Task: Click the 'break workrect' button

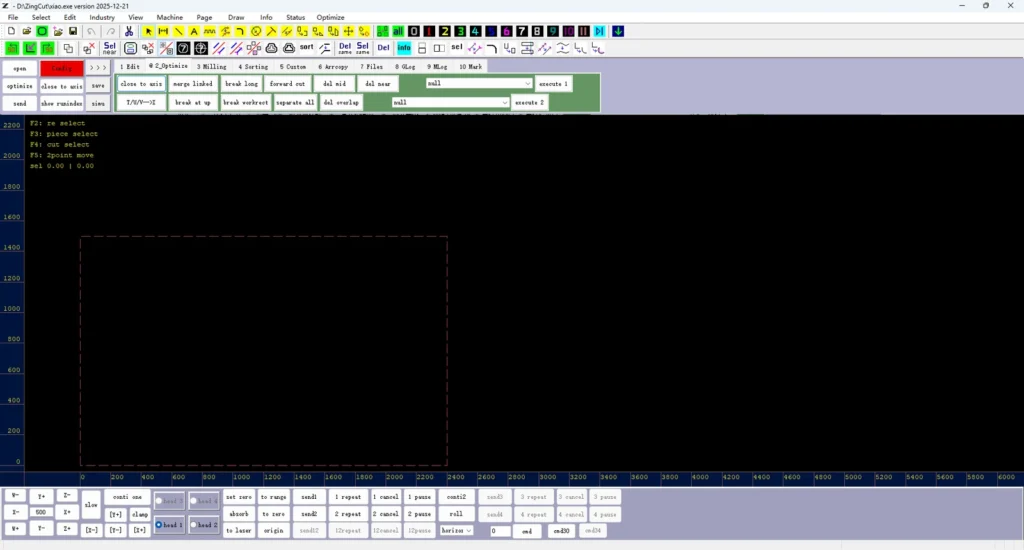Action: 245,103
